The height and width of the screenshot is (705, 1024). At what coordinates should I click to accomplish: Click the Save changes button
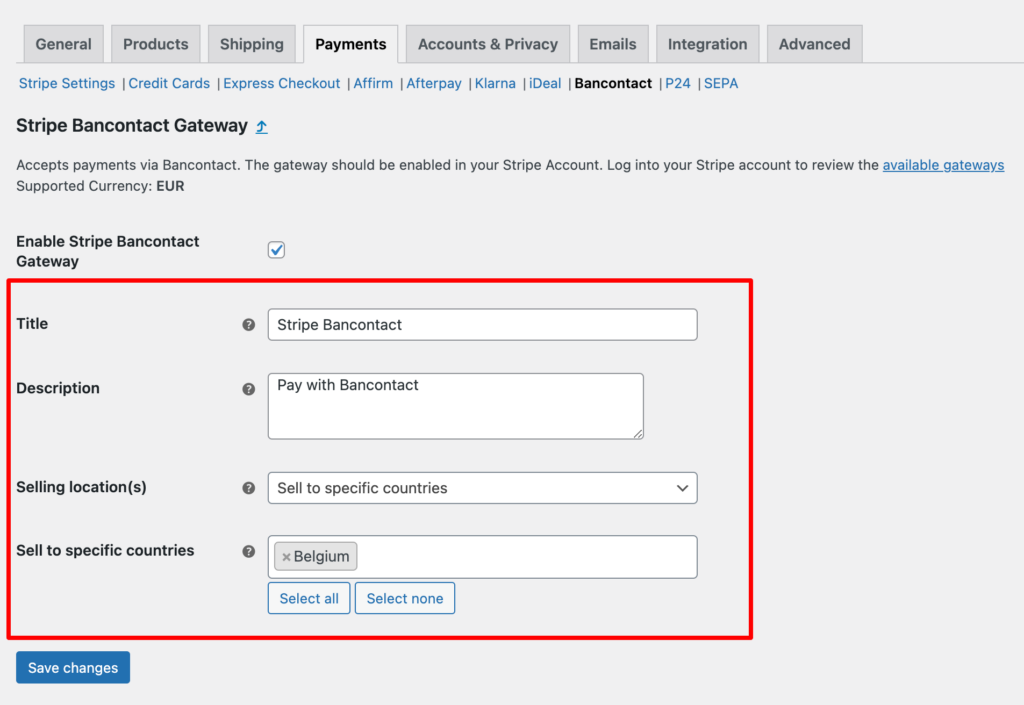point(73,668)
